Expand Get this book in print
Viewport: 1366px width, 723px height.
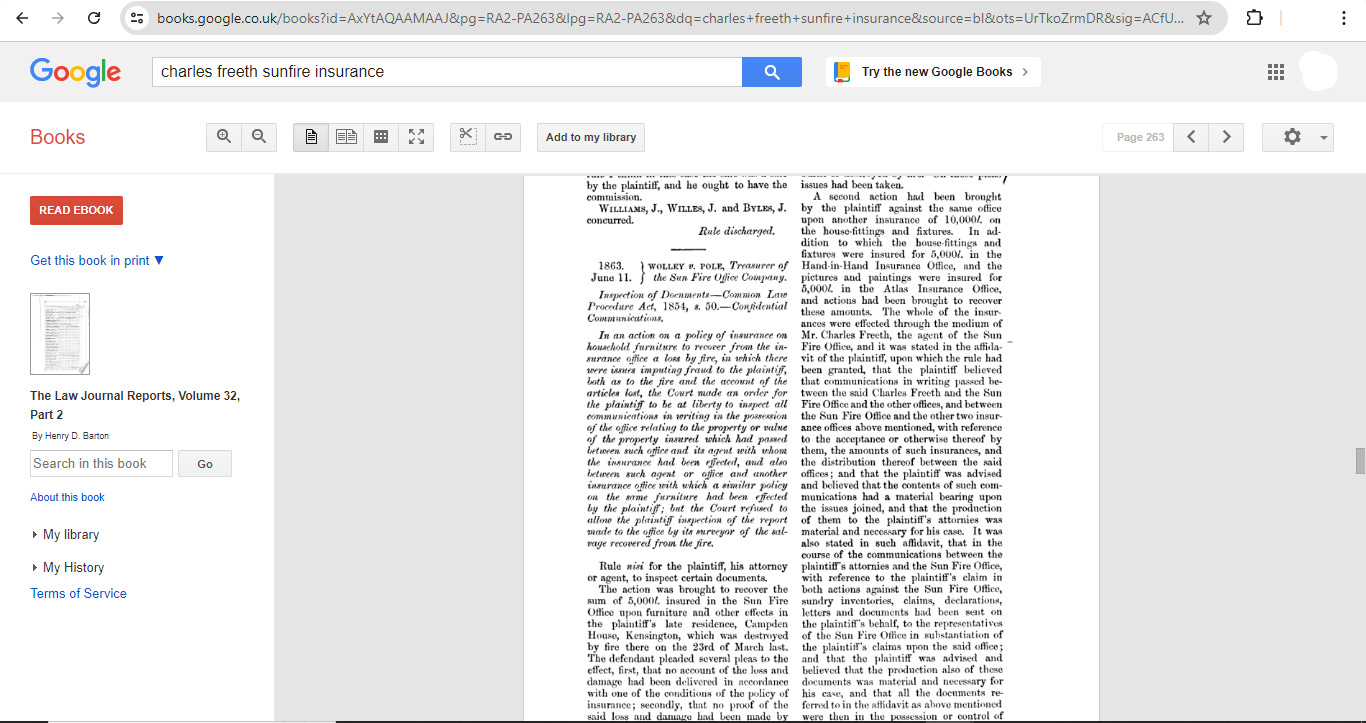tap(97, 260)
